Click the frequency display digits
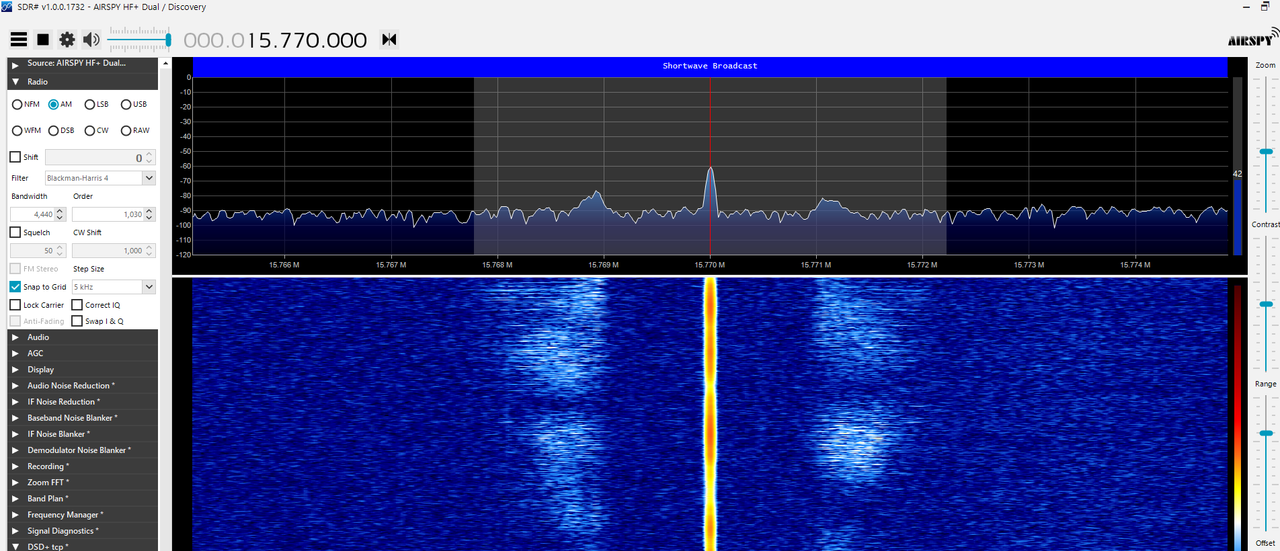 coord(275,40)
